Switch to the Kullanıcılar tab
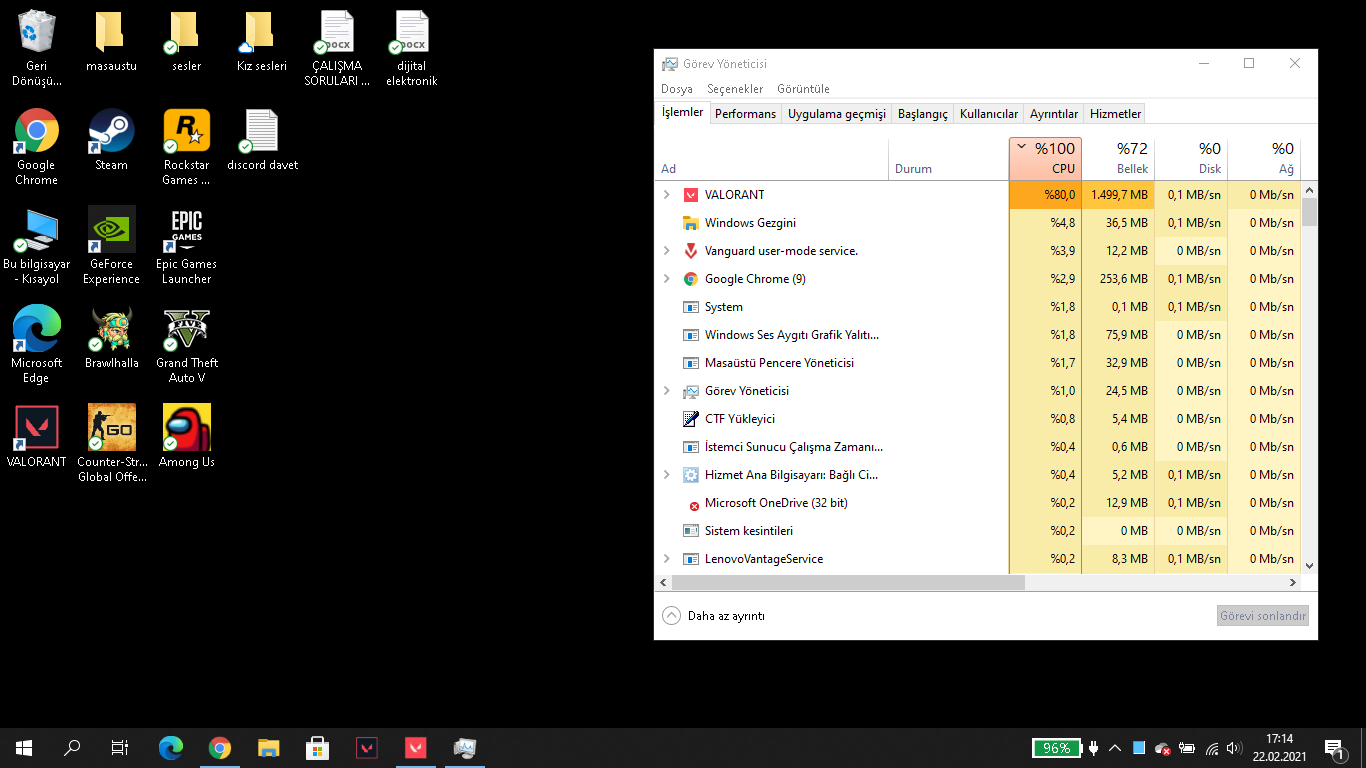The height and width of the screenshot is (768, 1366). pos(989,114)
